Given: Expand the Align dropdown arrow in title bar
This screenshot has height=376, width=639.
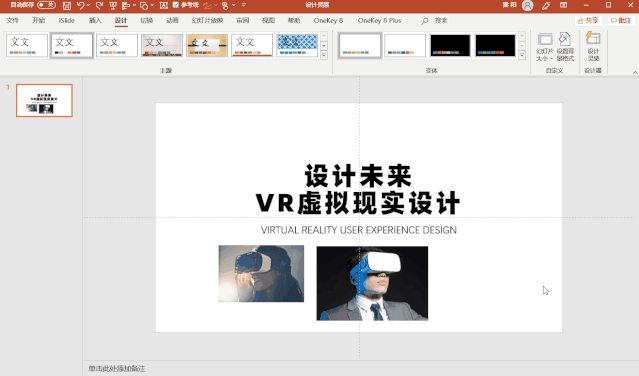Looking at the screenshot, I should (x=134, y=5).
